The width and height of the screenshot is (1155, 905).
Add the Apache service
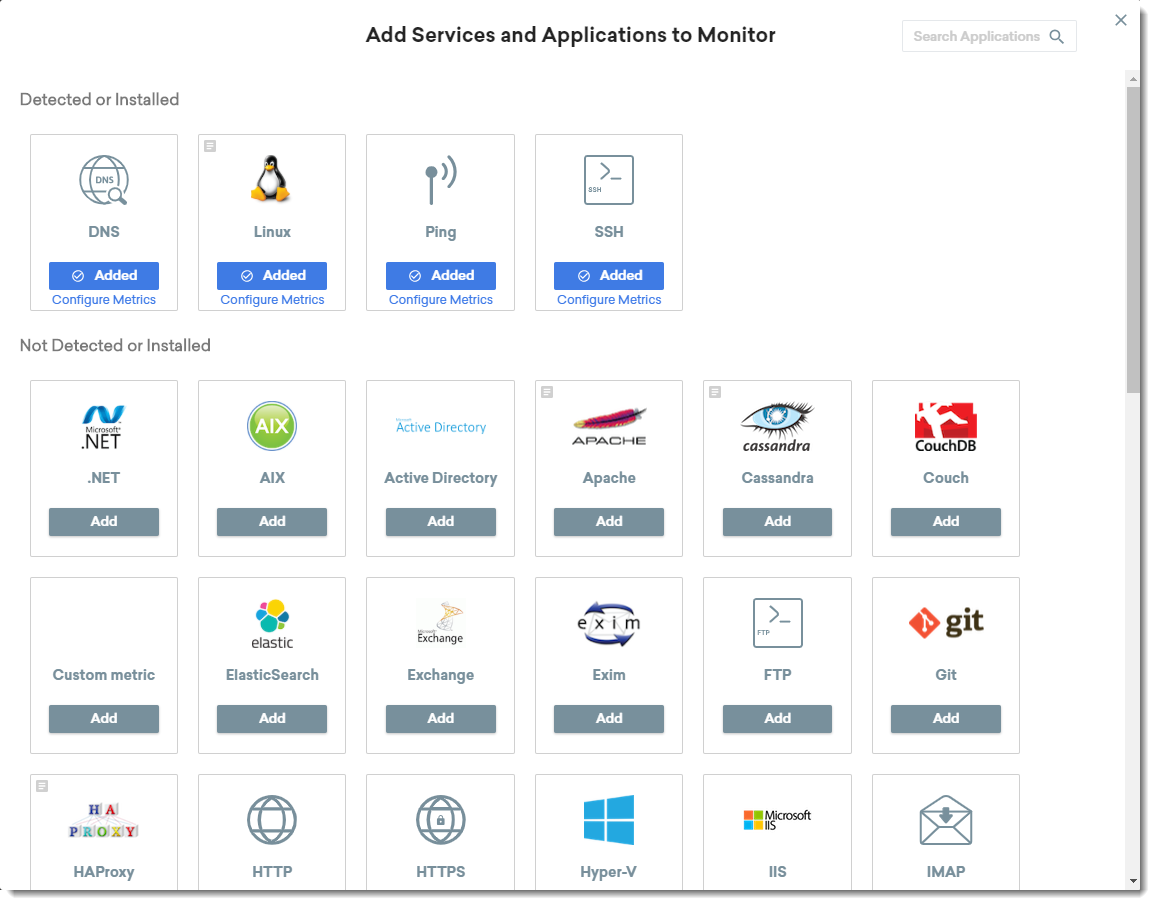click(x=608, y=521)
